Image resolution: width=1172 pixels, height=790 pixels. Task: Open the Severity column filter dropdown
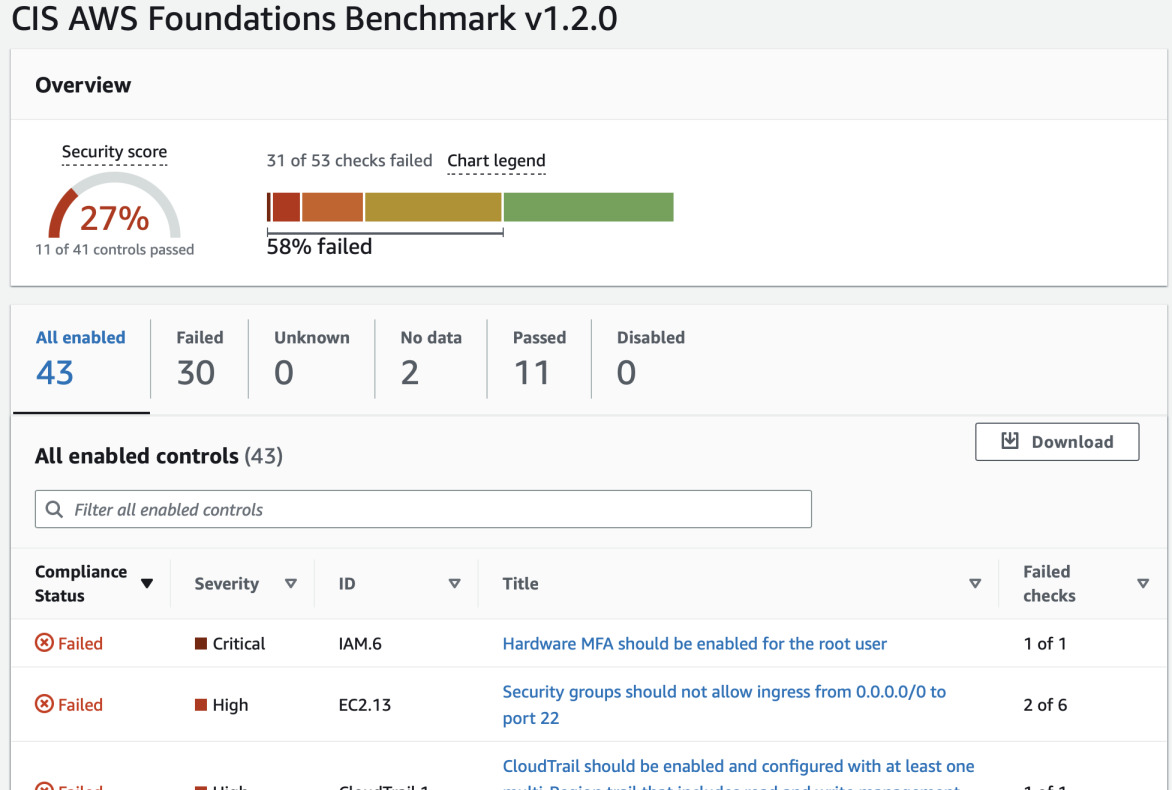(x=291, y=583)
